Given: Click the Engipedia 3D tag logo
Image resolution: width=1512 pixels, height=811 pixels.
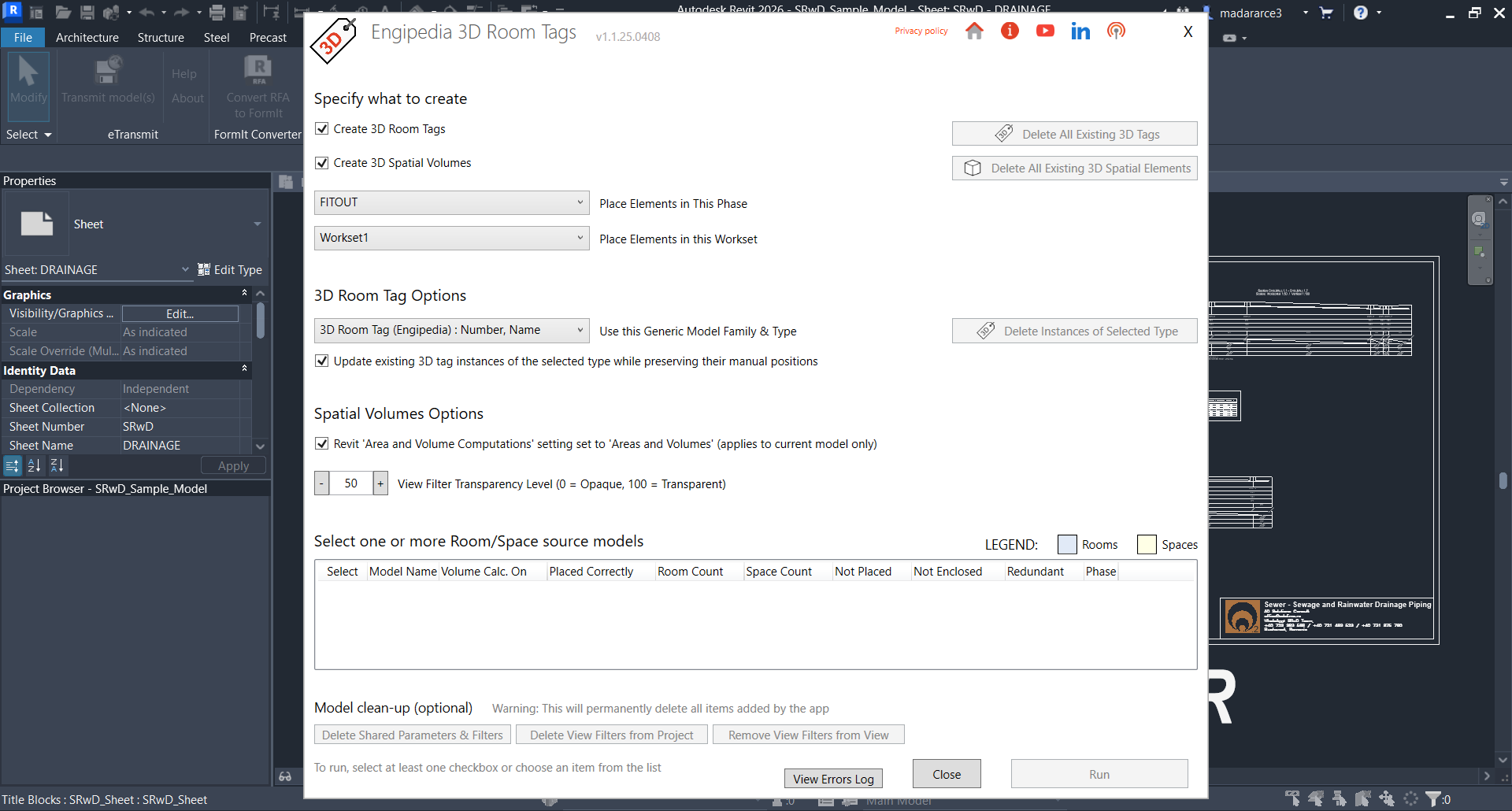Looking at the screenshot, I should 333,41.
